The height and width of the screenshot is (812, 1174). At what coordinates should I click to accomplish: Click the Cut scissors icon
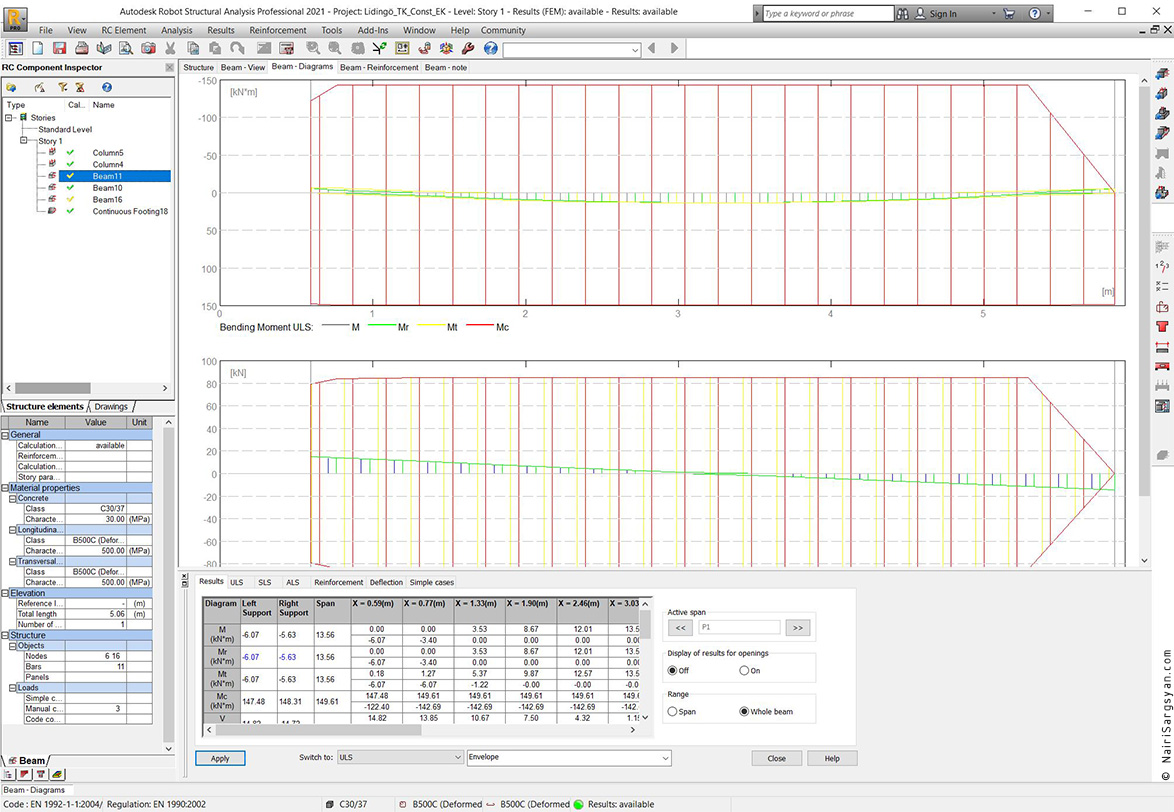[x=171, y=48]
